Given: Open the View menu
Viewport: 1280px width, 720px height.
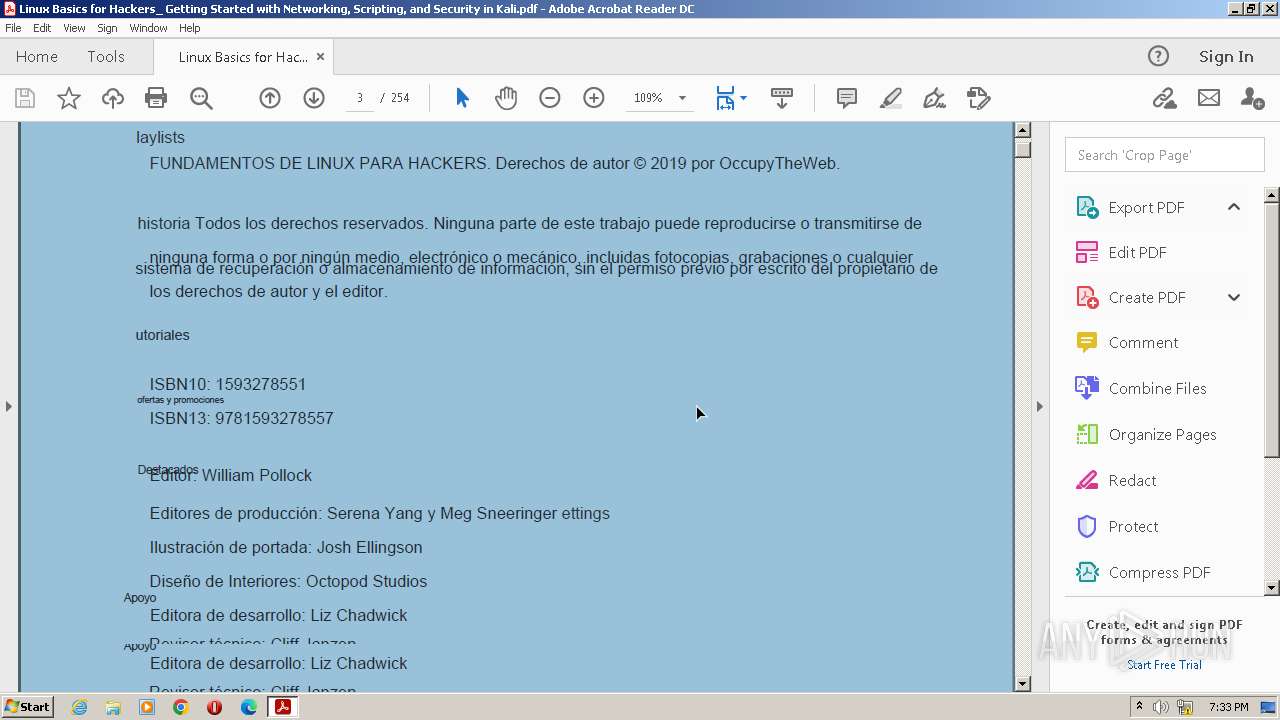Looking at the screenshot, I should (74, 28).
